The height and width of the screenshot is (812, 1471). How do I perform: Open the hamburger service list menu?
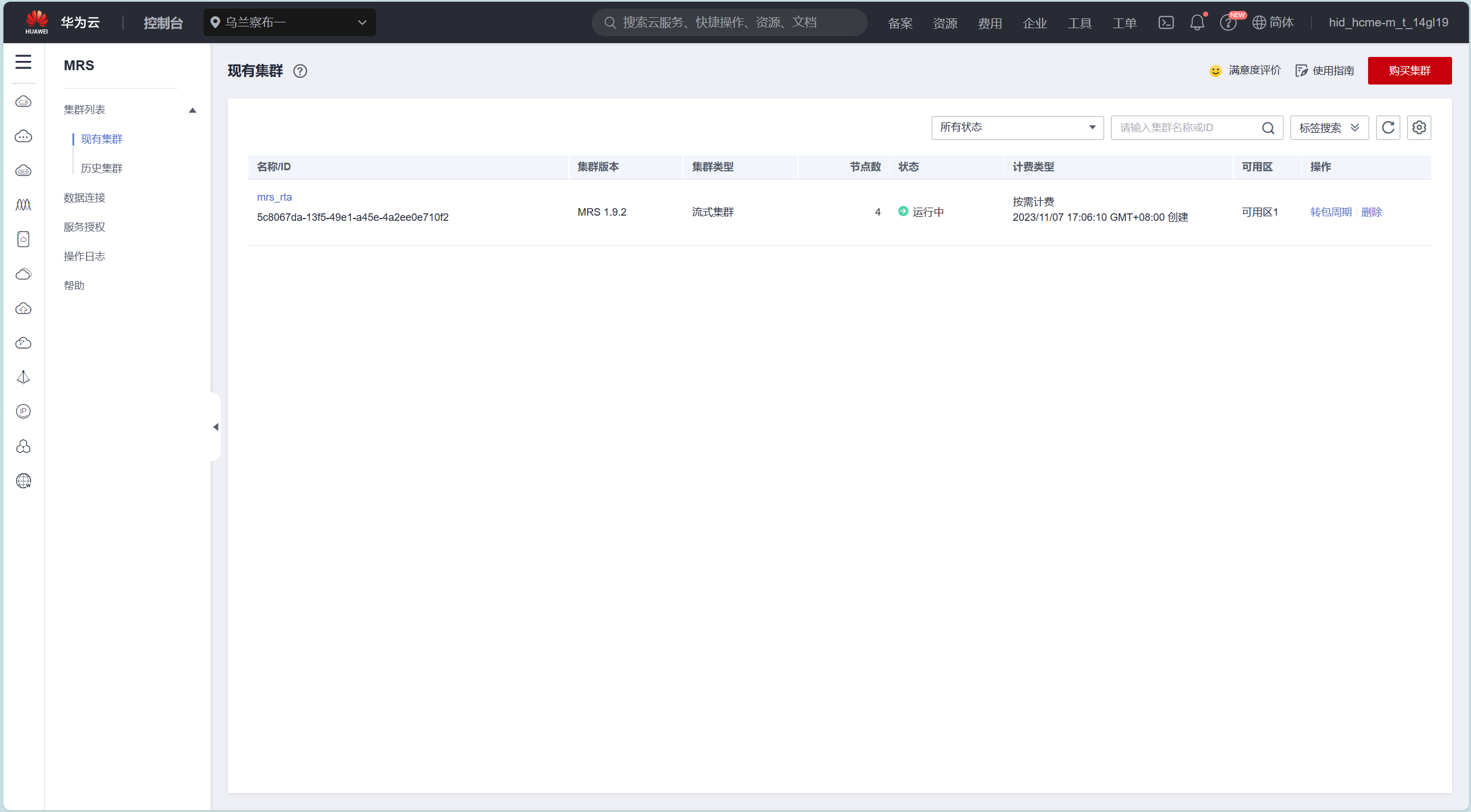point(23,62)
